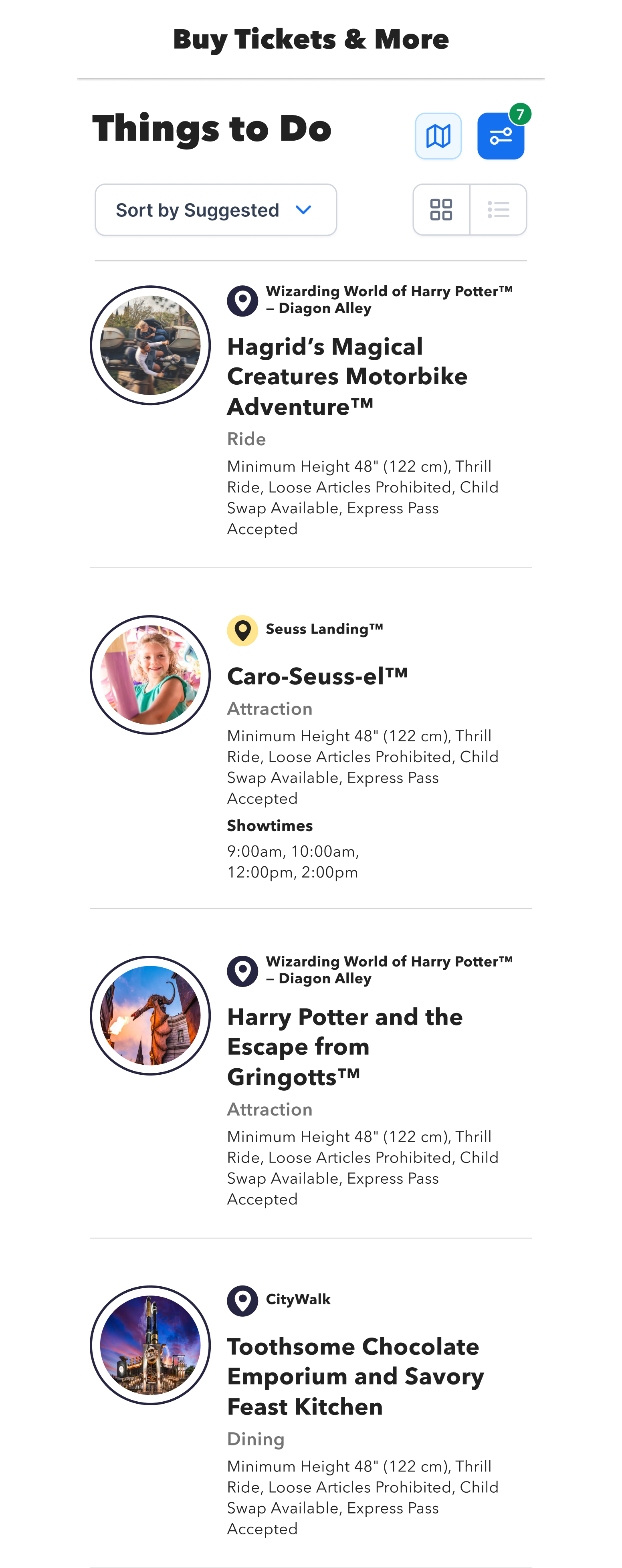The width and height of the screenshot is (622, 1568).
Task: Click the Gringotts dragon thumbnail
Action: click(x=150, y=1015)
